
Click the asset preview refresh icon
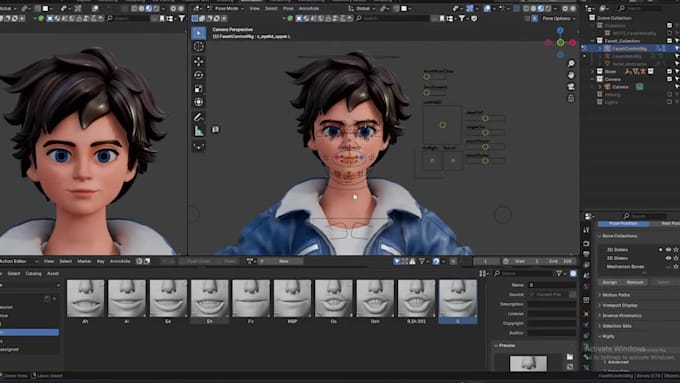pos(570,367)
